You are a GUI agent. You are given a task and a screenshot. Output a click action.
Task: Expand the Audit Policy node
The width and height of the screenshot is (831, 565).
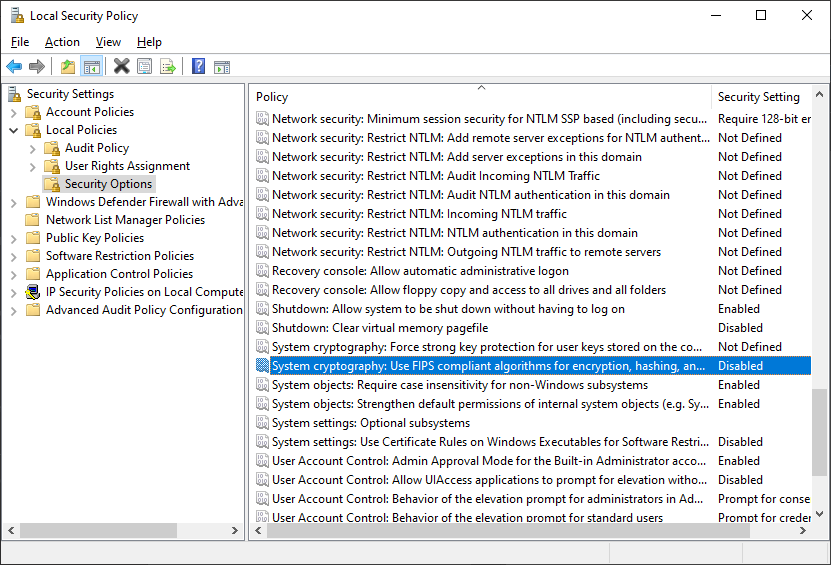pyautogui.click(x=33, y=148)
